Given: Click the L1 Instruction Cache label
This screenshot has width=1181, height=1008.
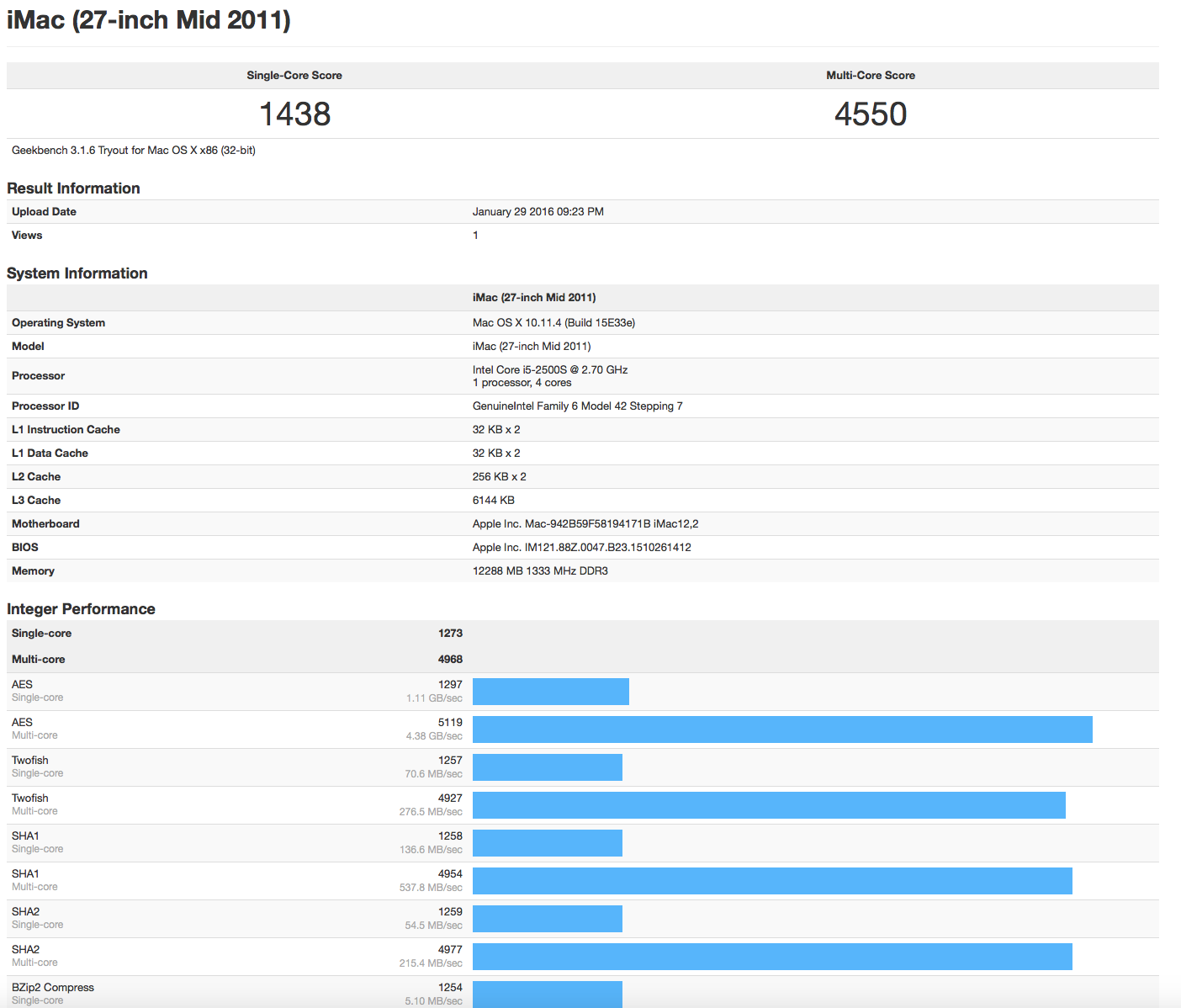Looking at the screenshot, I should (x=66, y=430).
